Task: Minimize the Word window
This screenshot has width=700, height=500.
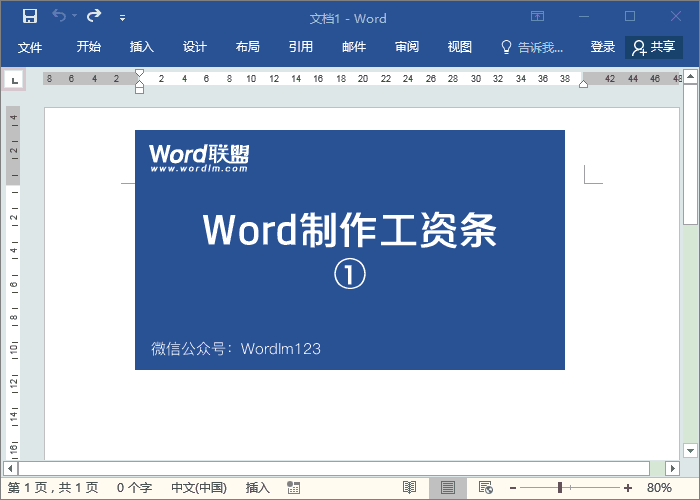Action: click(x=584, y=17)
